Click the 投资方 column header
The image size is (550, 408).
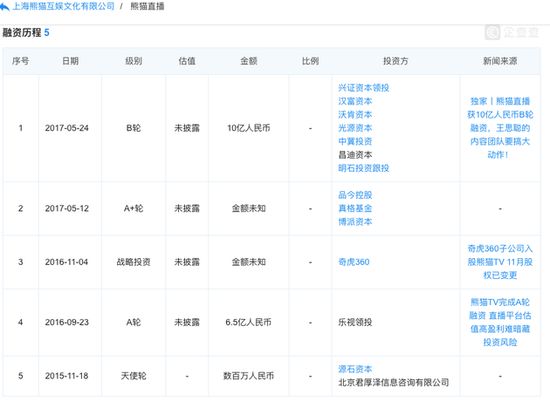pos(396,61)
